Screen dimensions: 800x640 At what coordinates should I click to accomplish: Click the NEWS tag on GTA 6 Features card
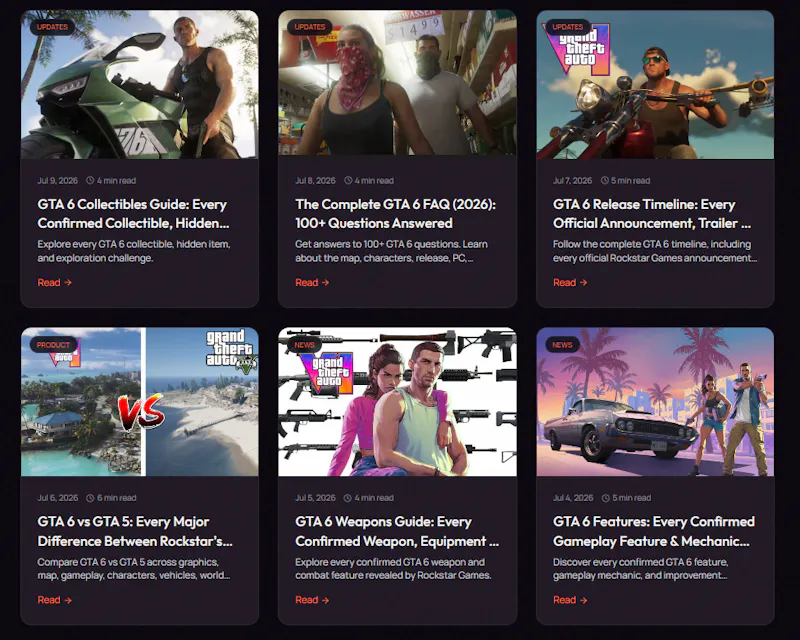(562, 345)
